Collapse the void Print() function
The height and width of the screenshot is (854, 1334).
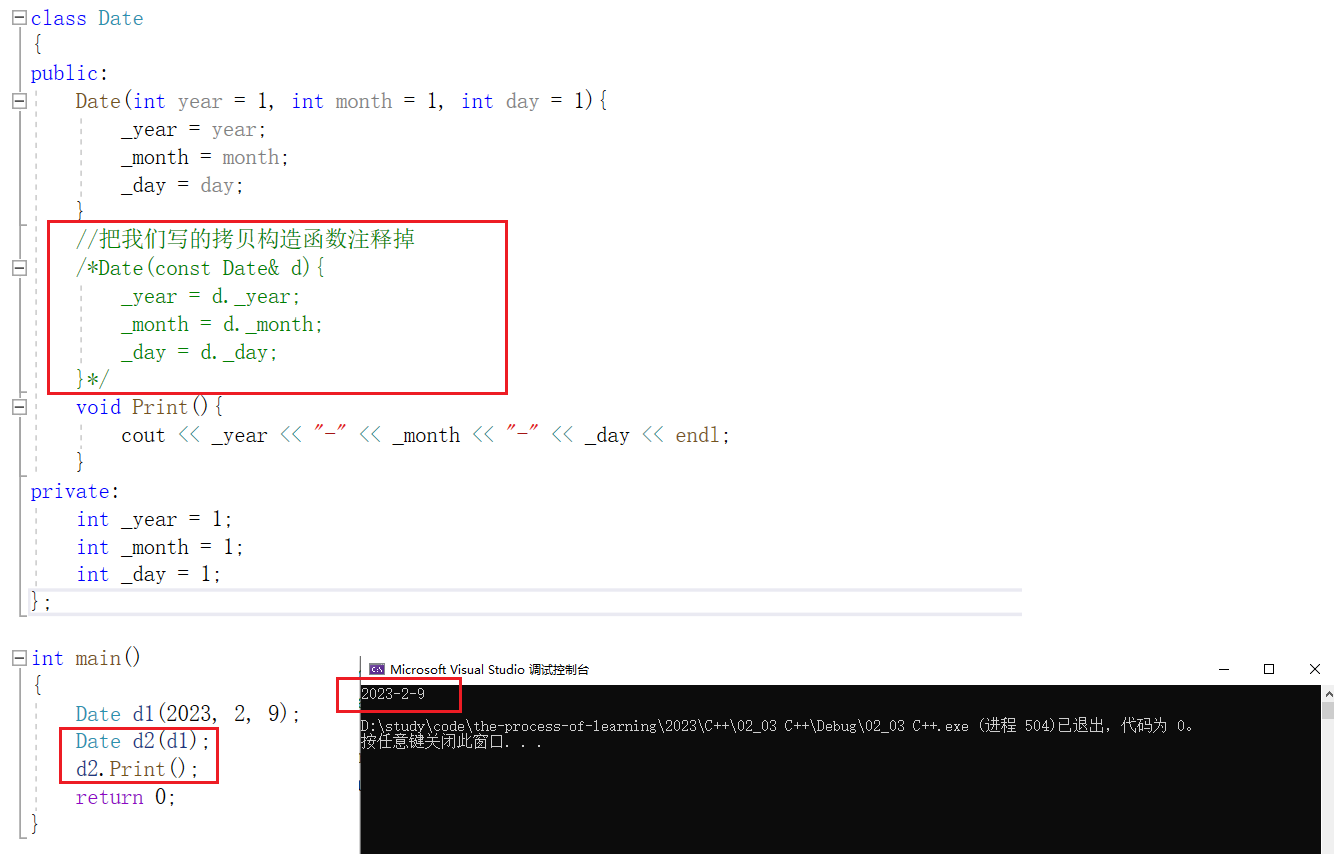point(18,407)
